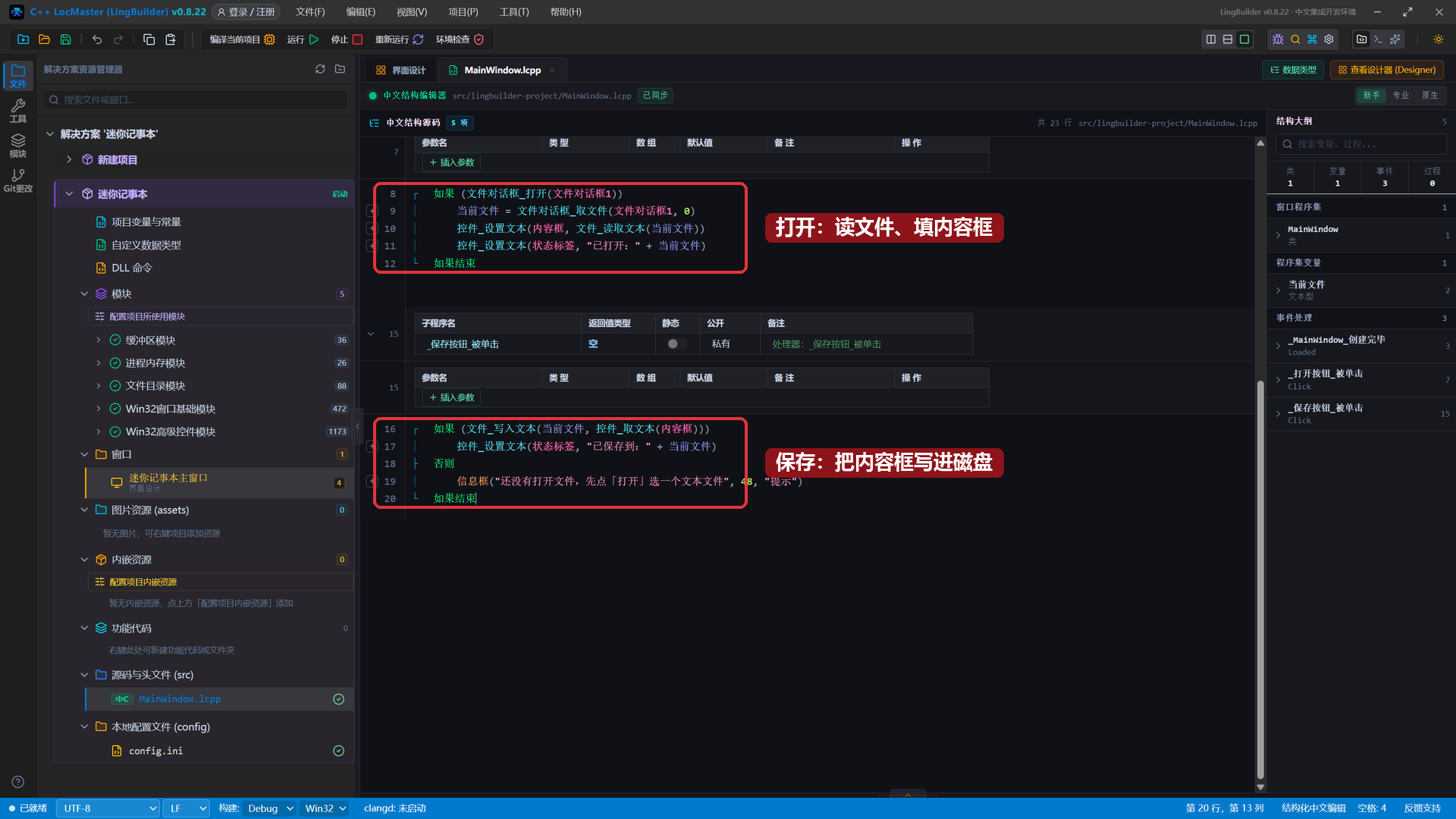1456x819 pixels.
Task: Click the 登录 / 注册 button
Action: coord(246,12)
